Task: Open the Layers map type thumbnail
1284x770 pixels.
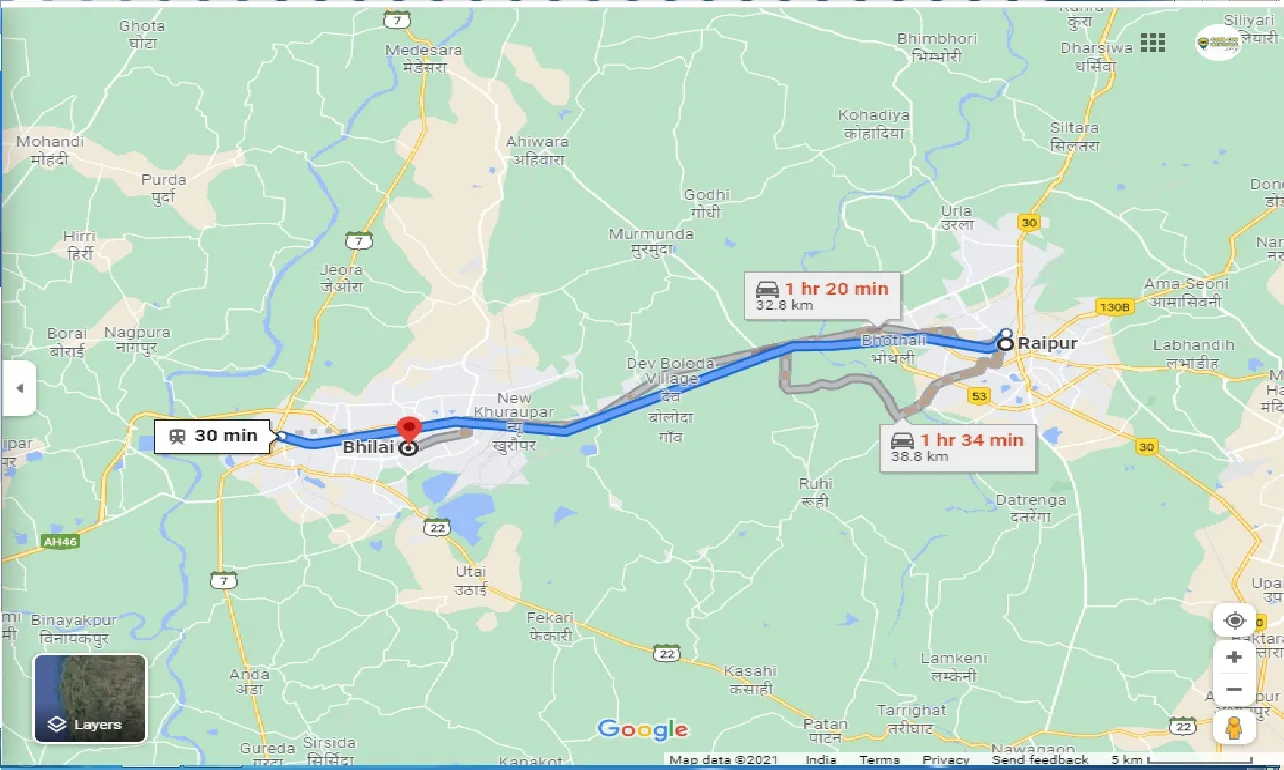Action: coord(90,699)
